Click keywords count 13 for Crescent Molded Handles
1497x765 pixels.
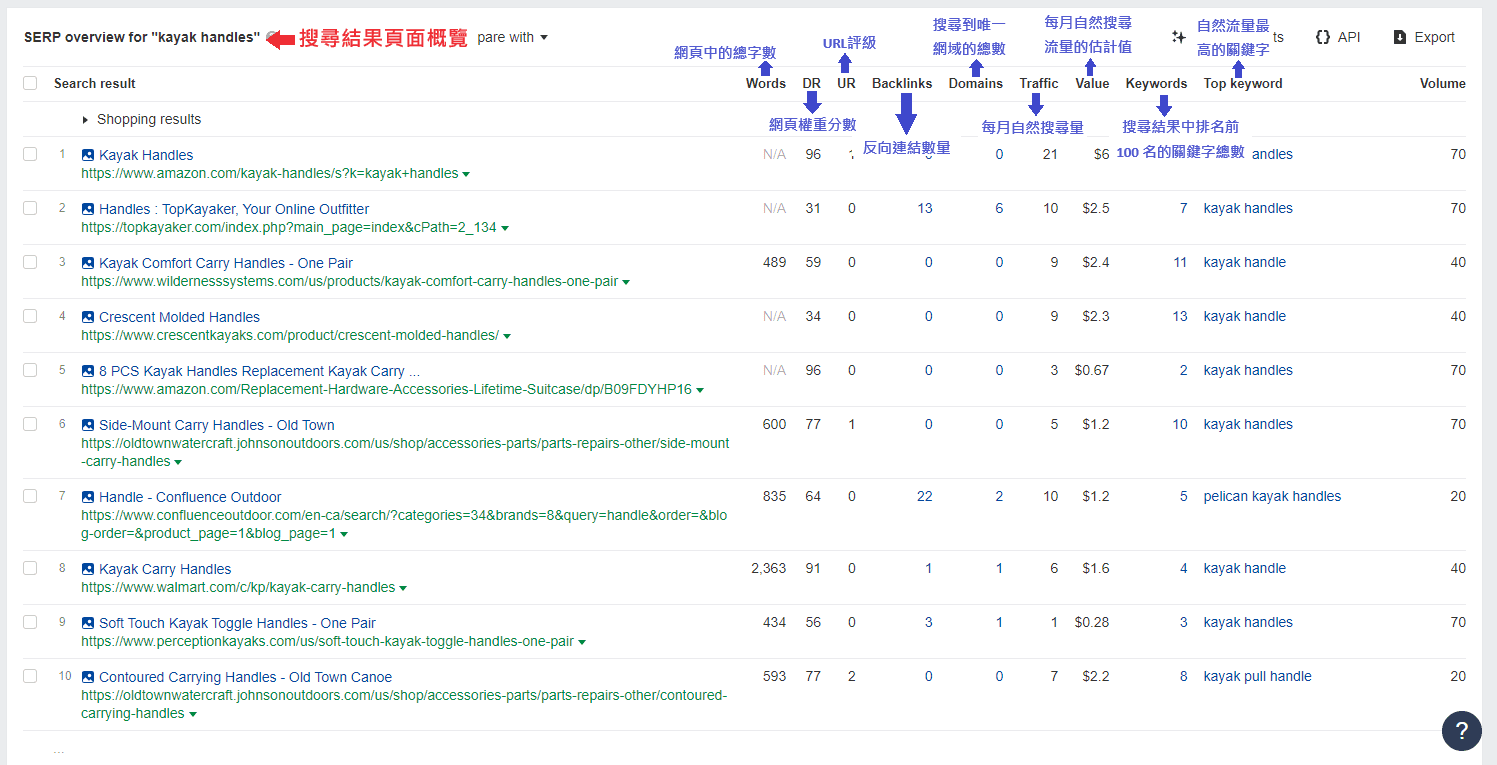1180,316
